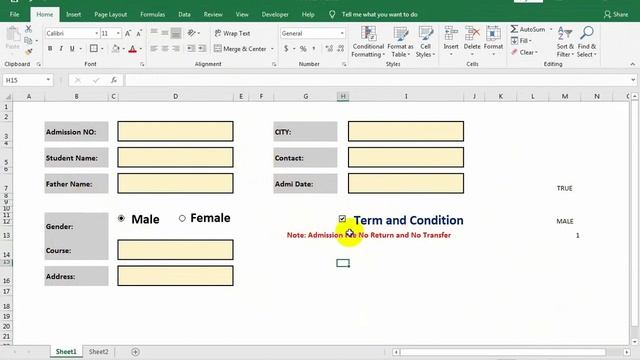Apply cell borders icon
Screen dimensions: 640x360
(x=94, y=49)
